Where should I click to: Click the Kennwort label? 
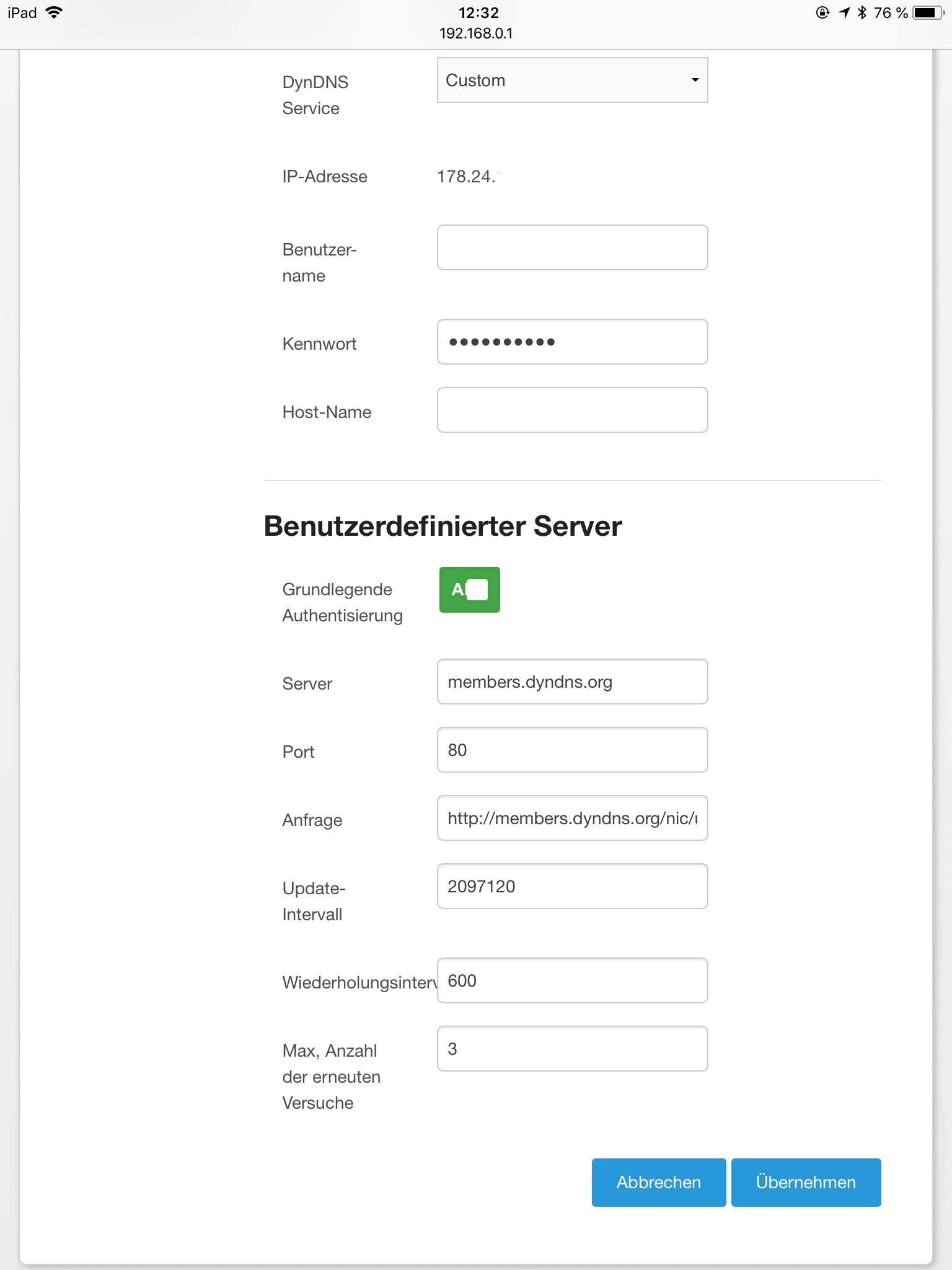(x=319, y=344)
